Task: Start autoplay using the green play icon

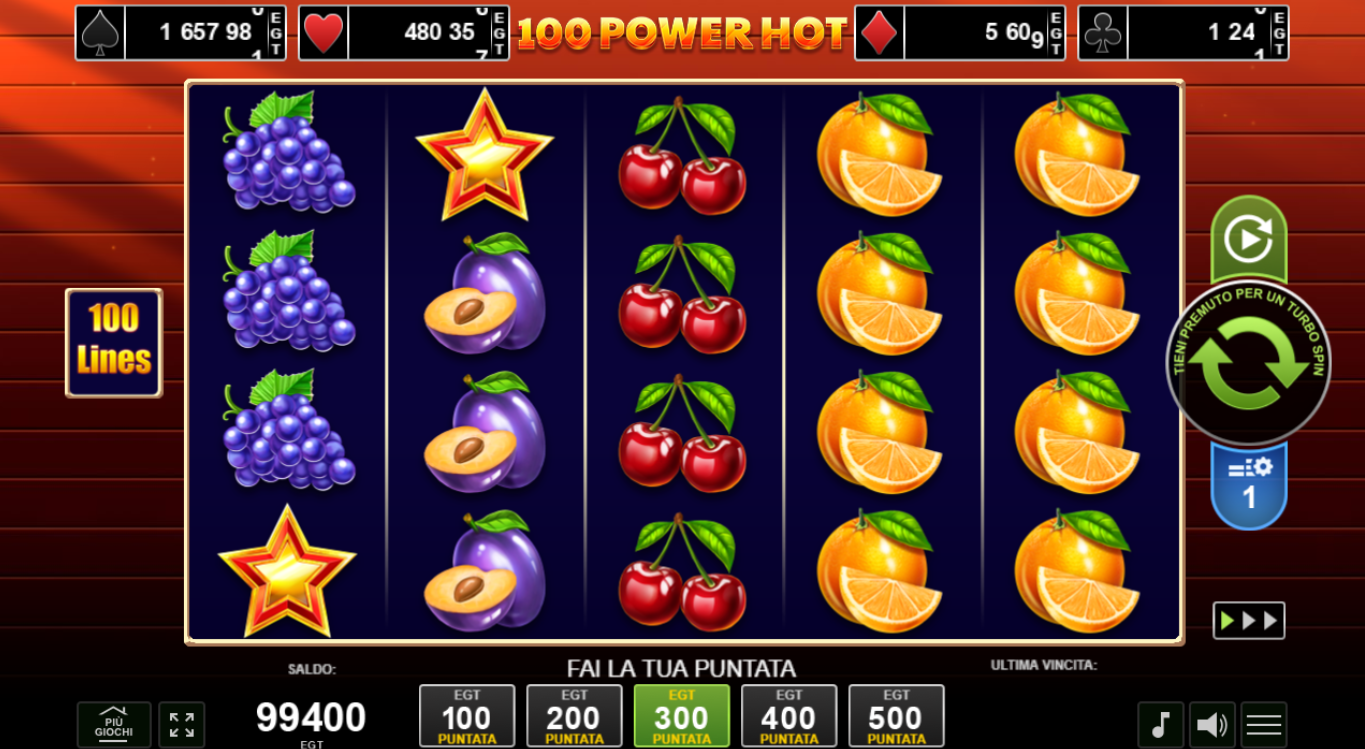Action: [x=1249, y=240]
